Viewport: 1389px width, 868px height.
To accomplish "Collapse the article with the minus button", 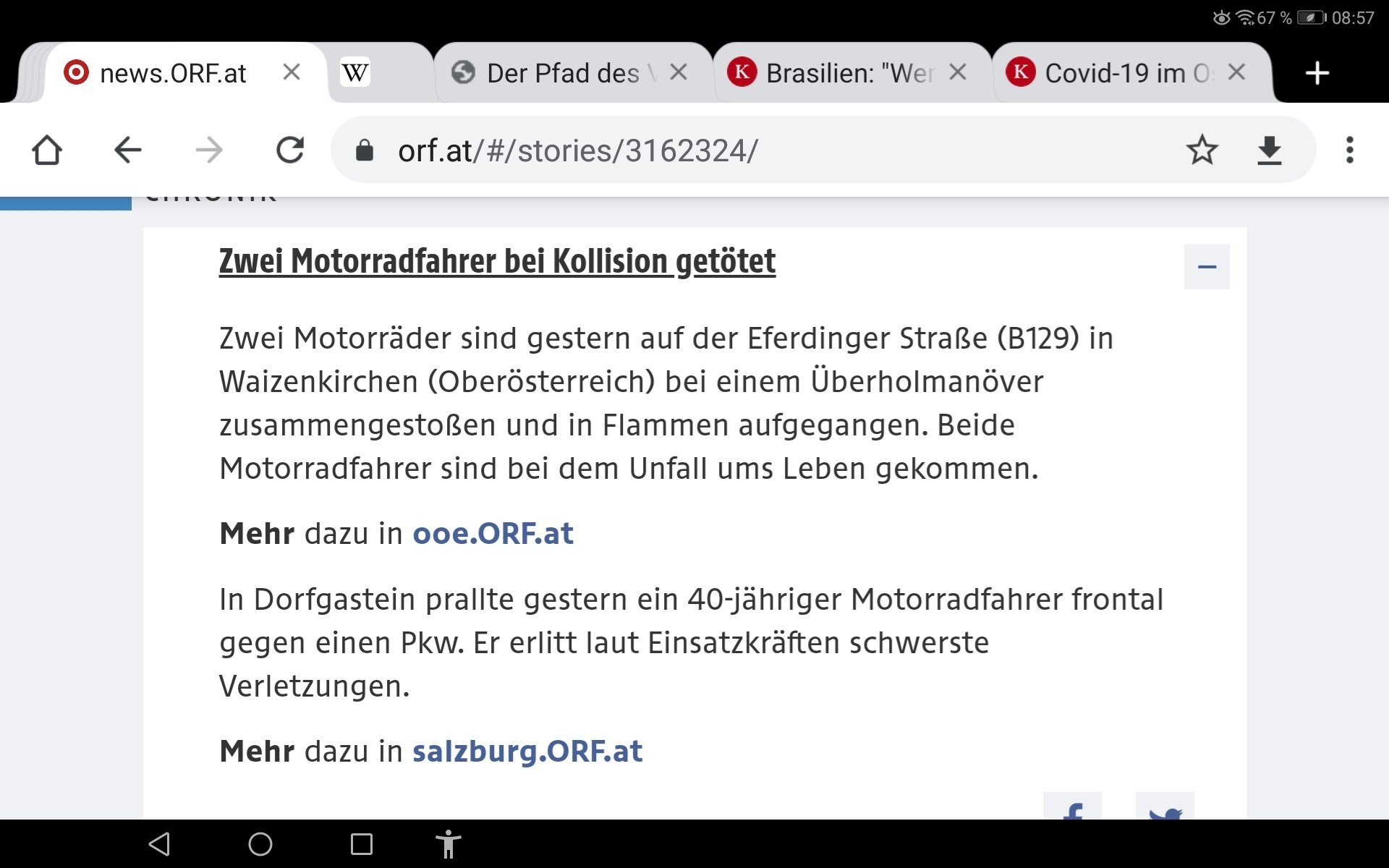I will (1207, 267).
